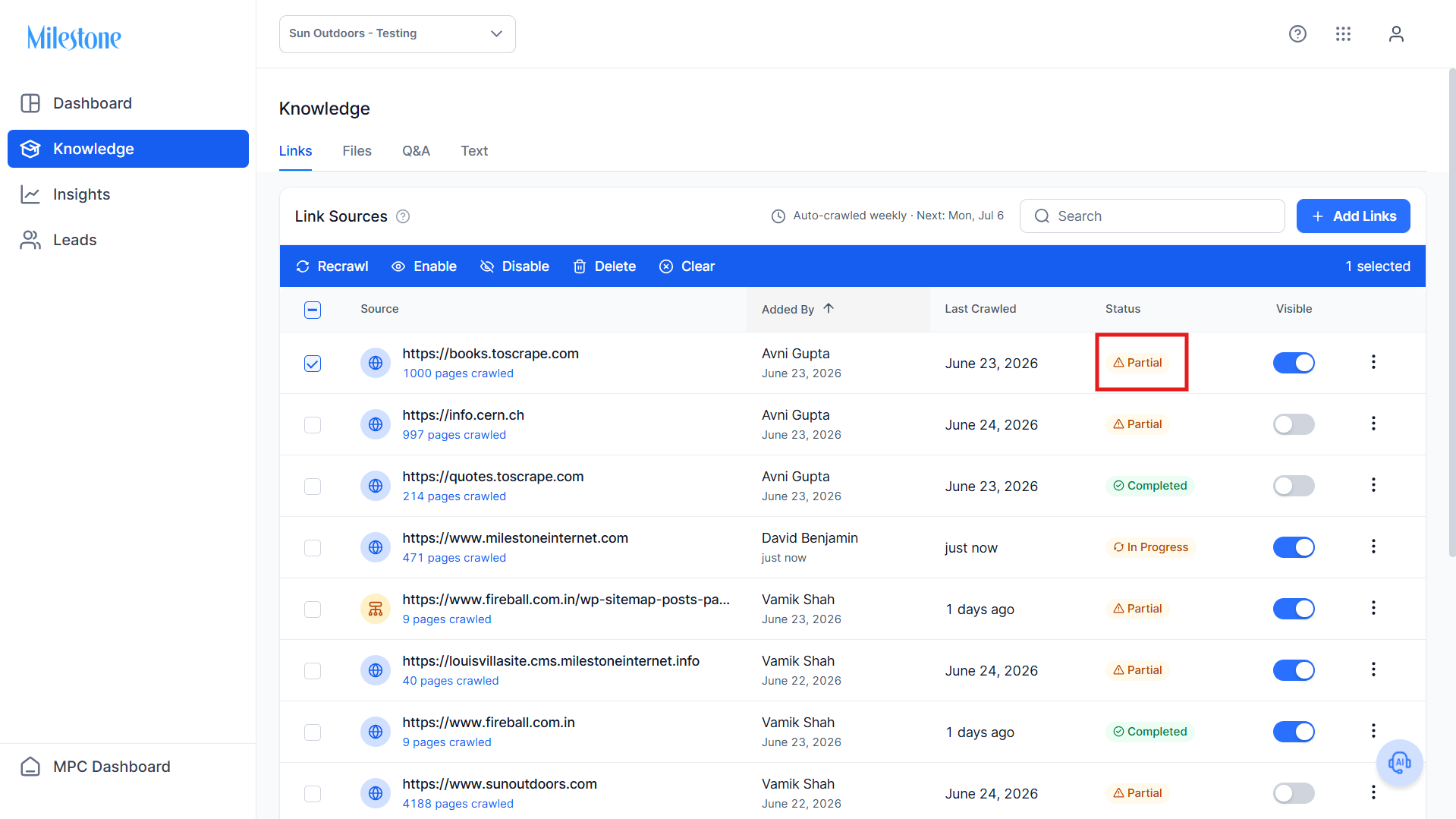
Task: Open more options for books.toscrape.com row
Action: pyautogui.click(x=1373, y=362)
